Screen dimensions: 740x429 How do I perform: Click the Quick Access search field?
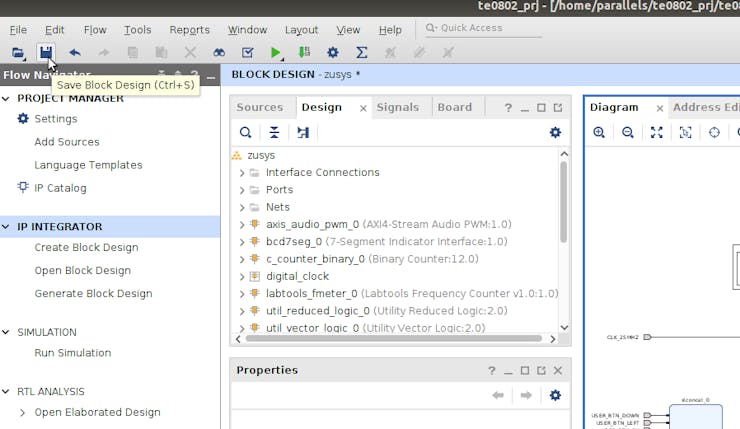click(x=482, y=28)
